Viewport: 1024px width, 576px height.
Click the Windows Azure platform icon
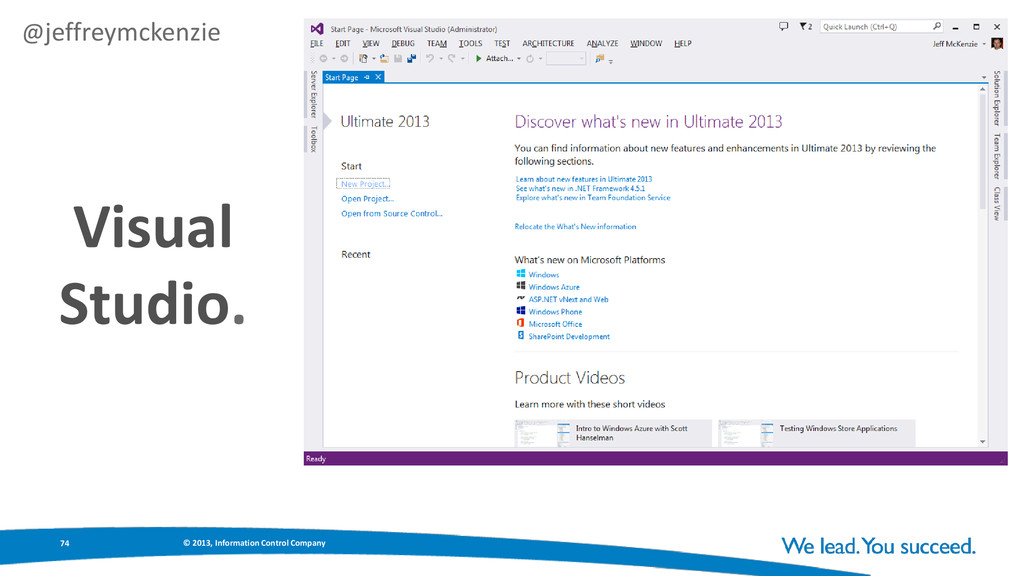click(x=520, y=286)
